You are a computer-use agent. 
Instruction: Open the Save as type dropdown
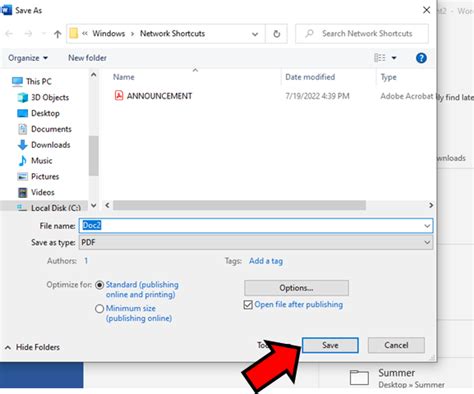(x=427, y=242)
